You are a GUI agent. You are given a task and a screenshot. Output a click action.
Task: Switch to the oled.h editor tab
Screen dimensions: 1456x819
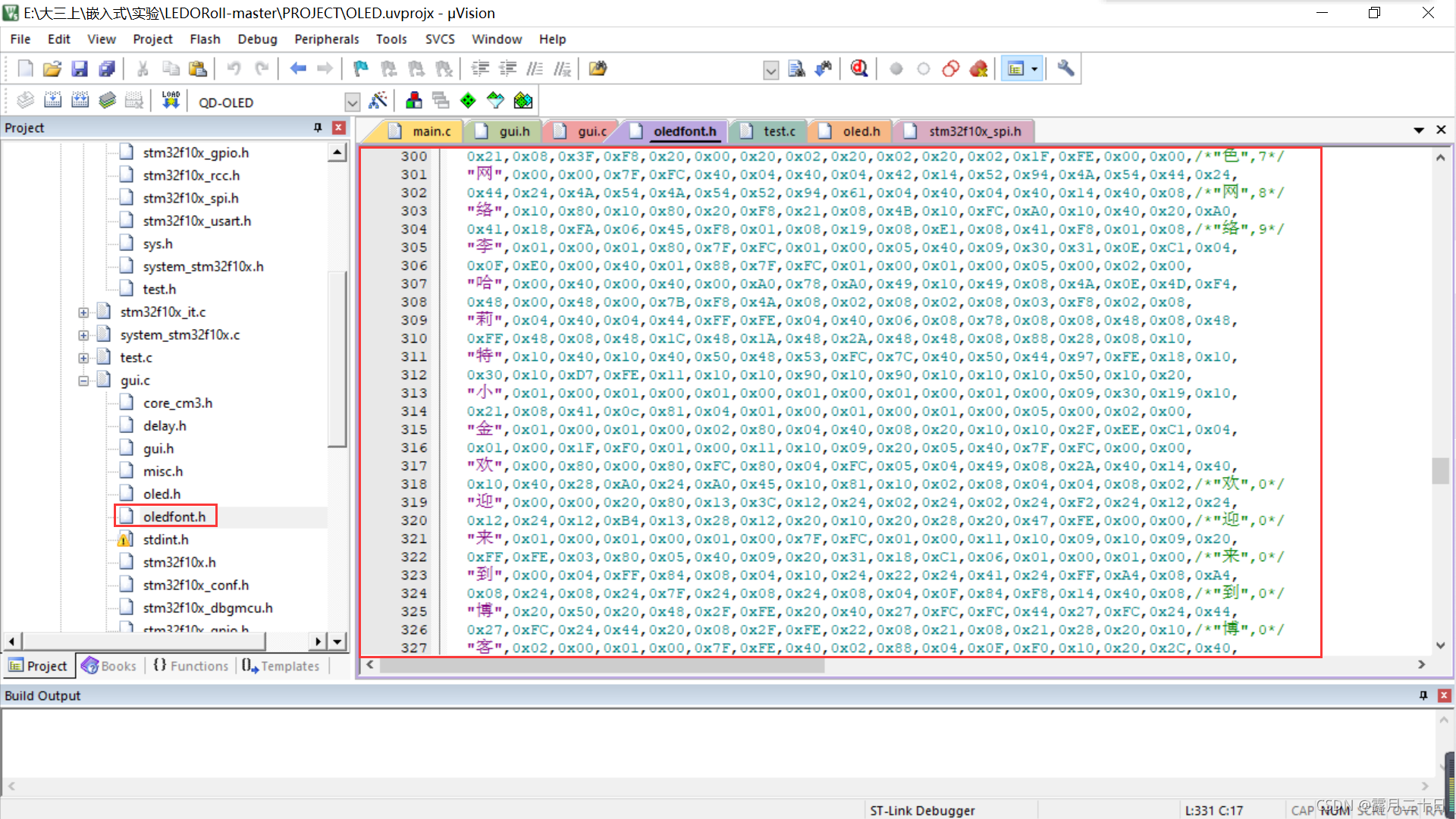tap(861, 131)
